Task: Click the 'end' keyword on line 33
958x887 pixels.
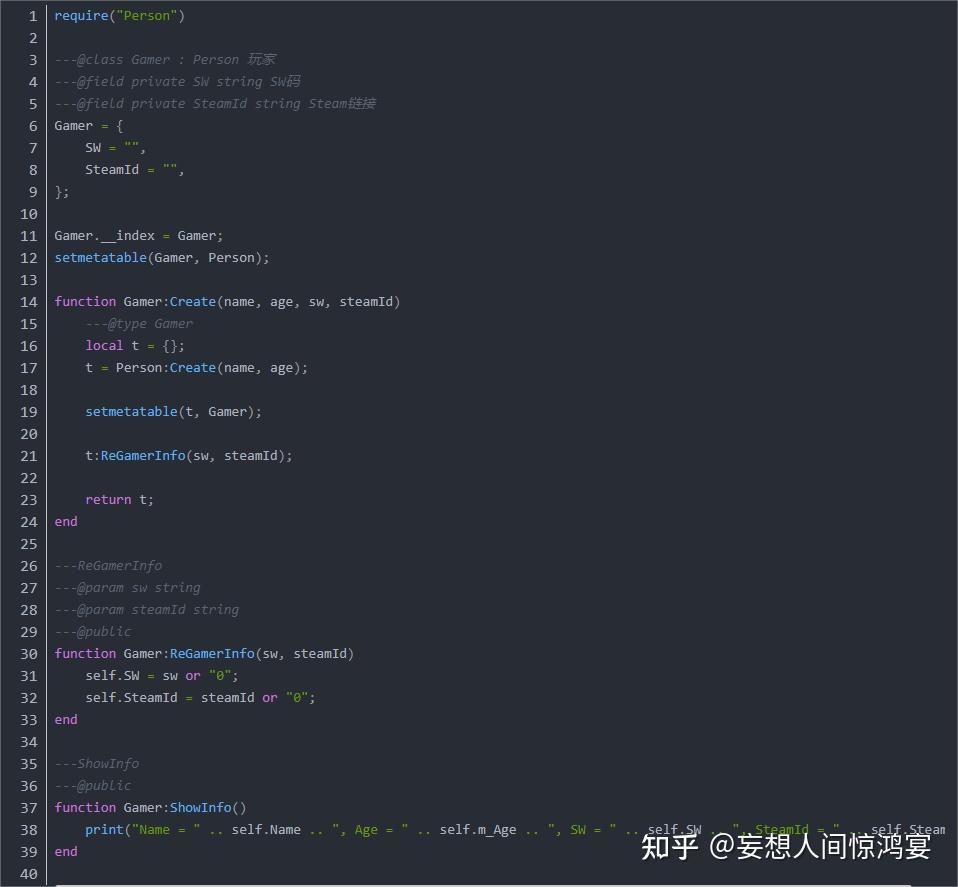Action: point(66,720)
